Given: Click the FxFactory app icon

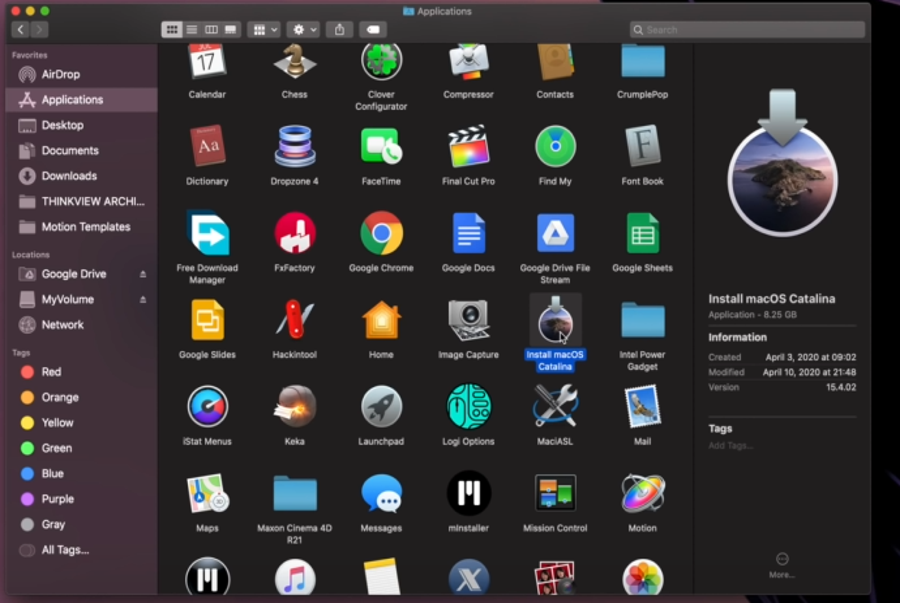Looking at the screenshot, I should [x=294, y=233].
